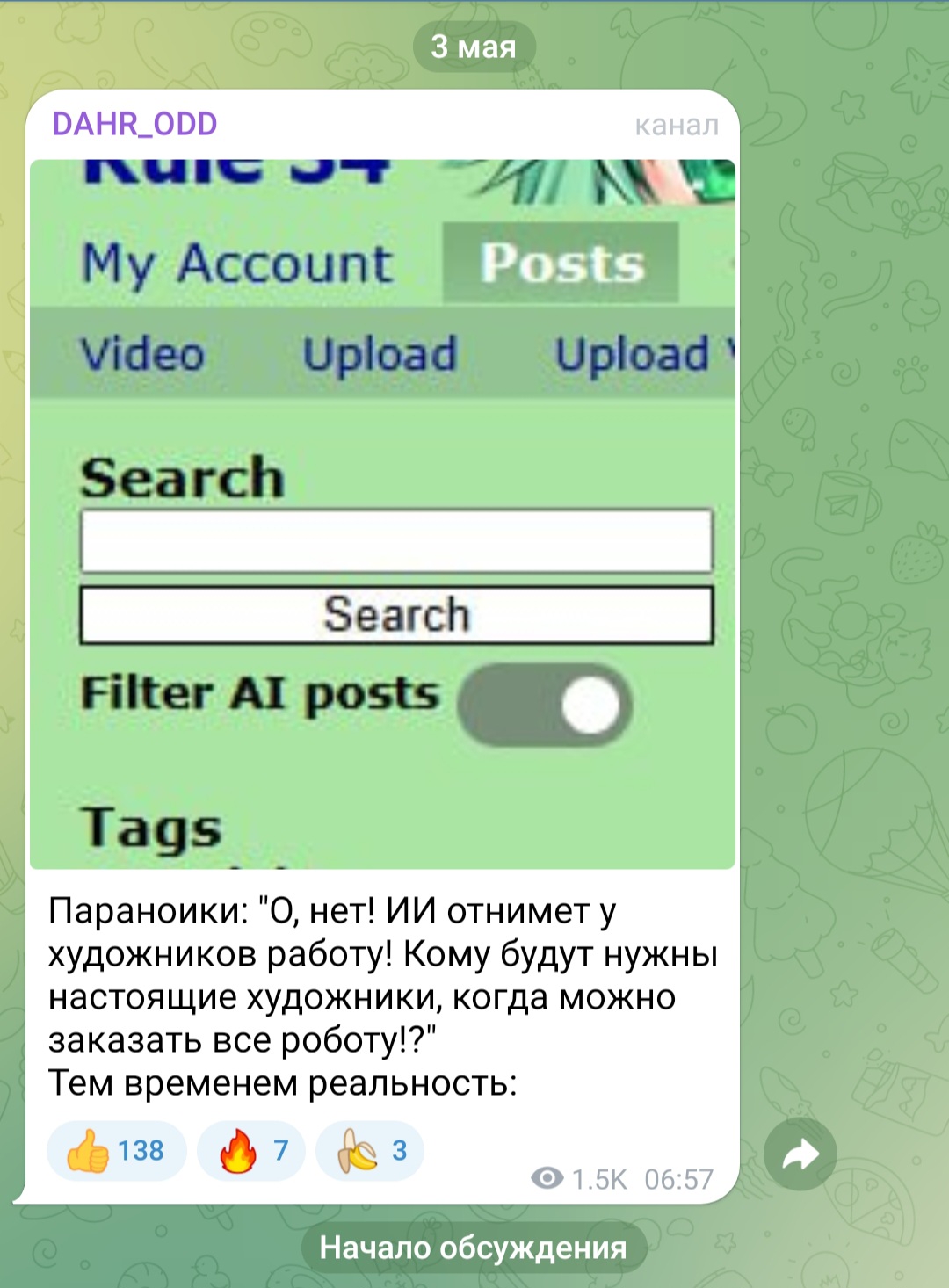Viewport: 949px width, 1288px height.
Task: Tap the Posts tab in the image
Action: (561, 263)
